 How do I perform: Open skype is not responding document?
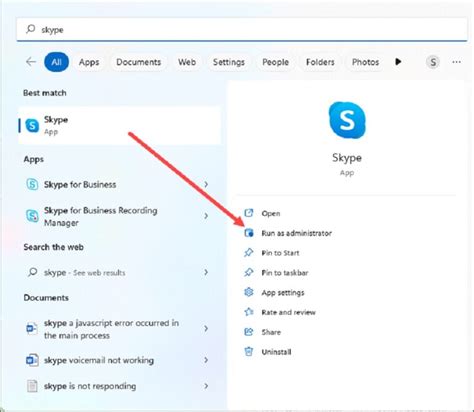(x=119, y=386)
